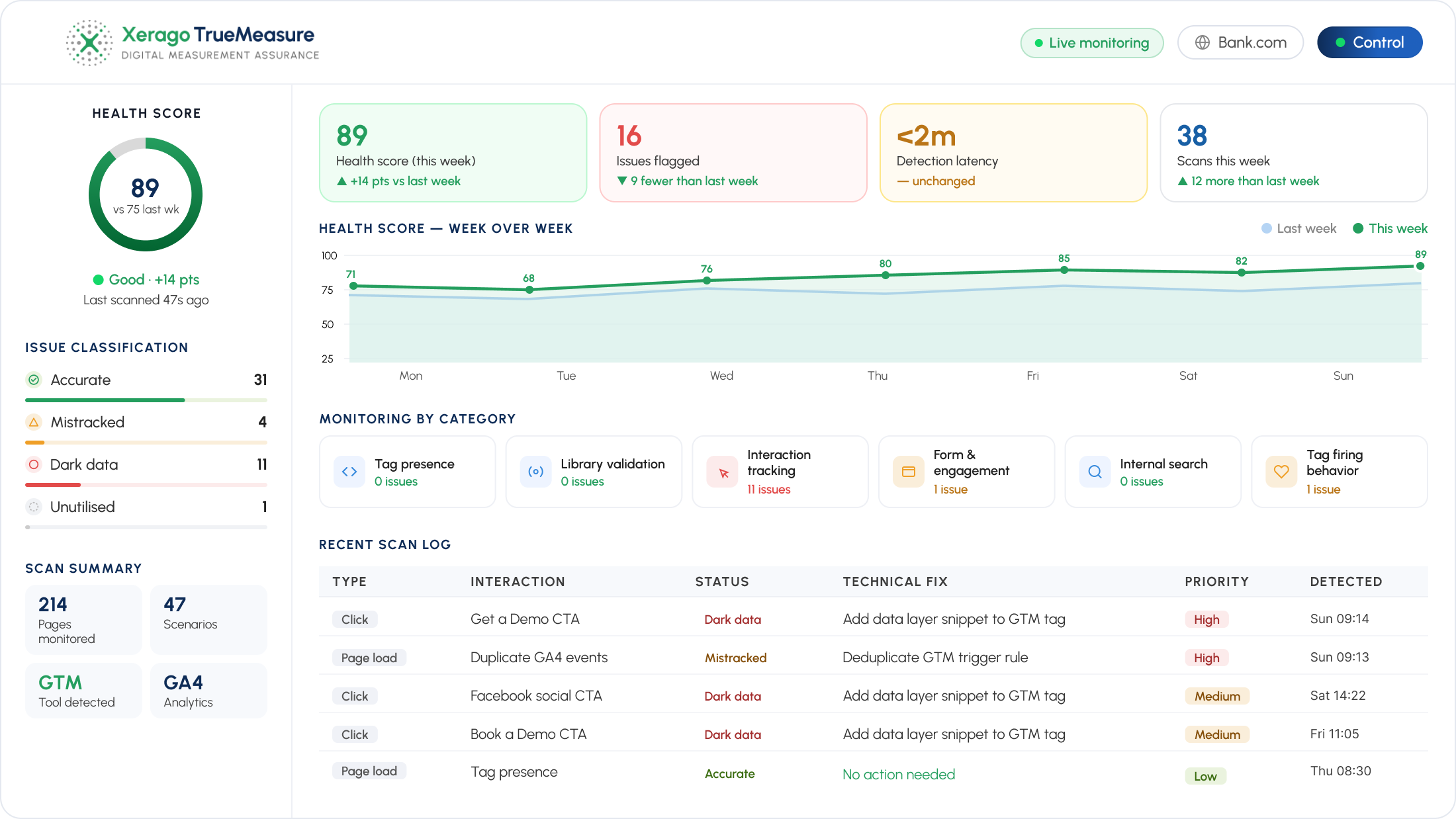Click the Form & engagement icon
This screenshot has height=819, width=1456.
[909, 472]
